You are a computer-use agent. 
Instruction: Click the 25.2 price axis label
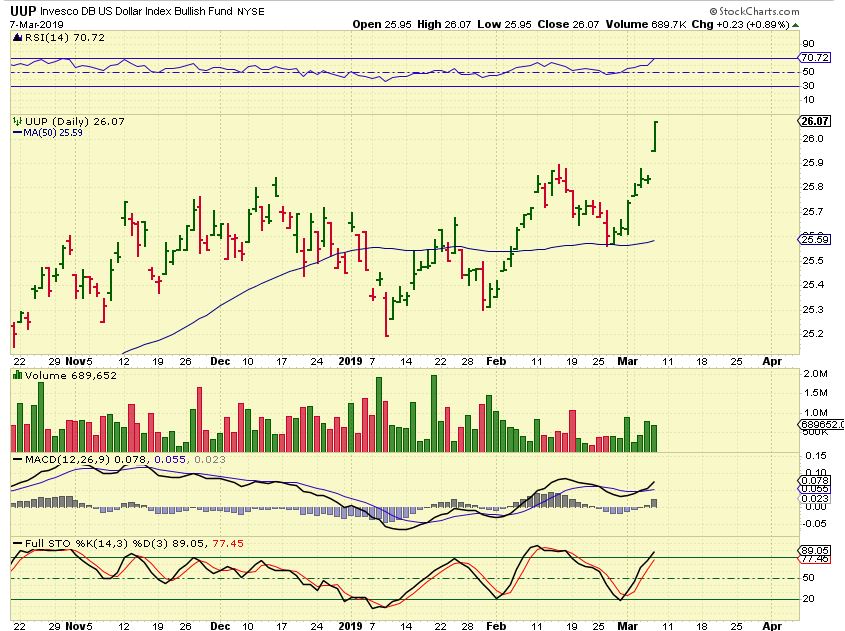[x=813, y=334]
